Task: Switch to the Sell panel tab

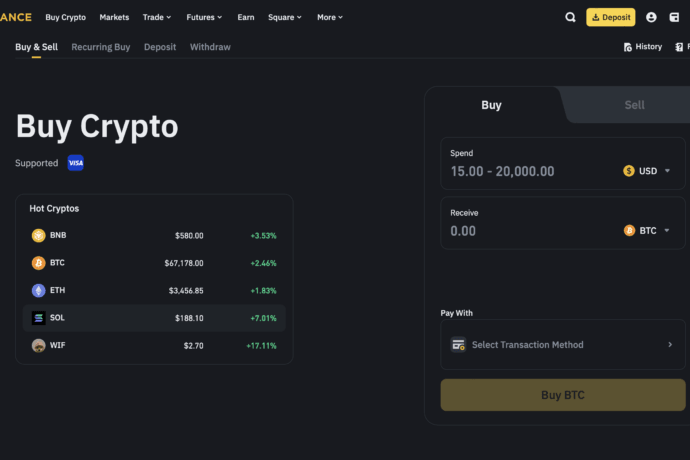Action: (634, 105)
